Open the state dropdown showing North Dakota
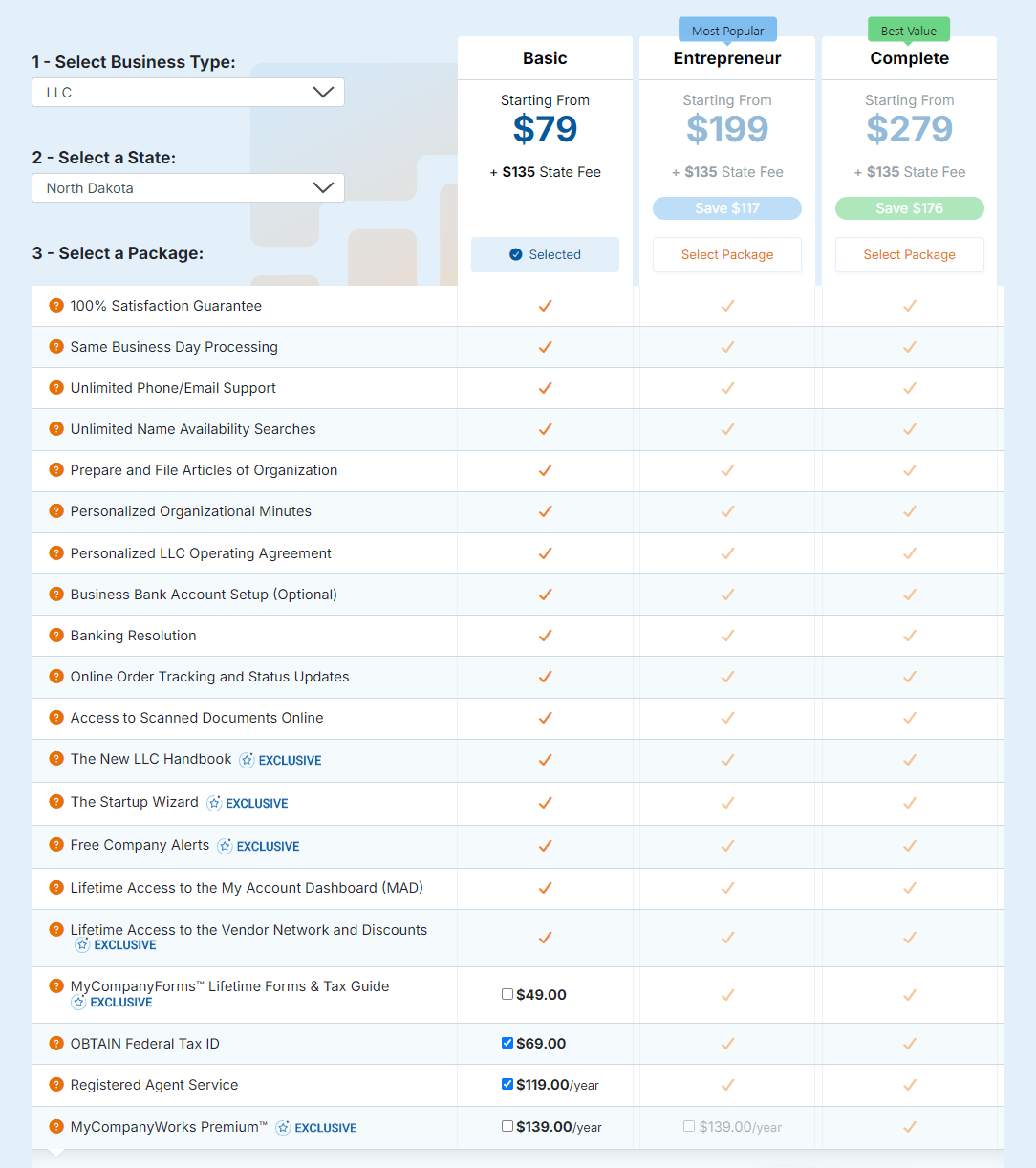The height and width of the screenshot is (1168, 1036). tap(188, 188)
